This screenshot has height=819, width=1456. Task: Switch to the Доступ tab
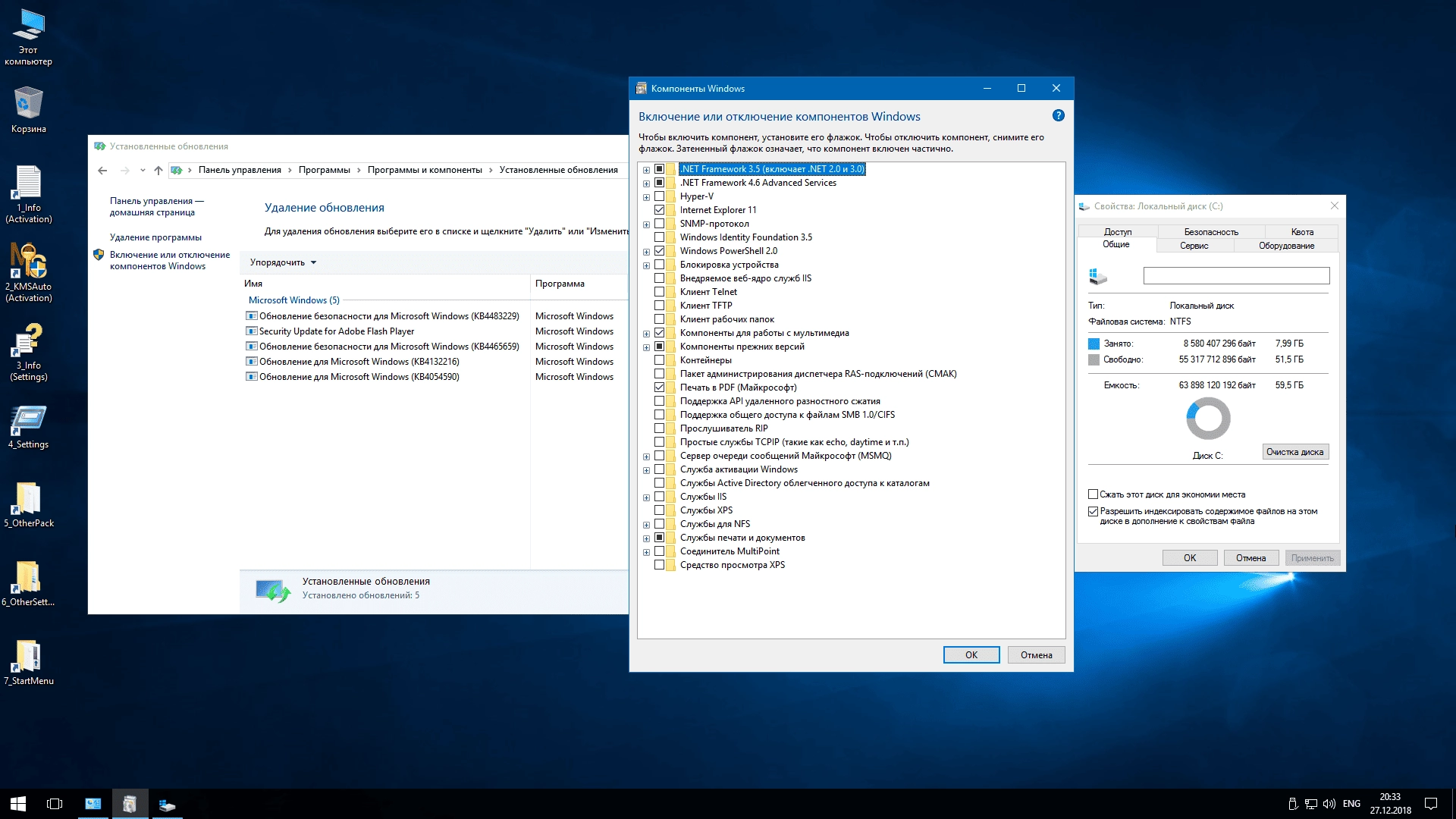pyautogui.click(x=1117, y=231)
